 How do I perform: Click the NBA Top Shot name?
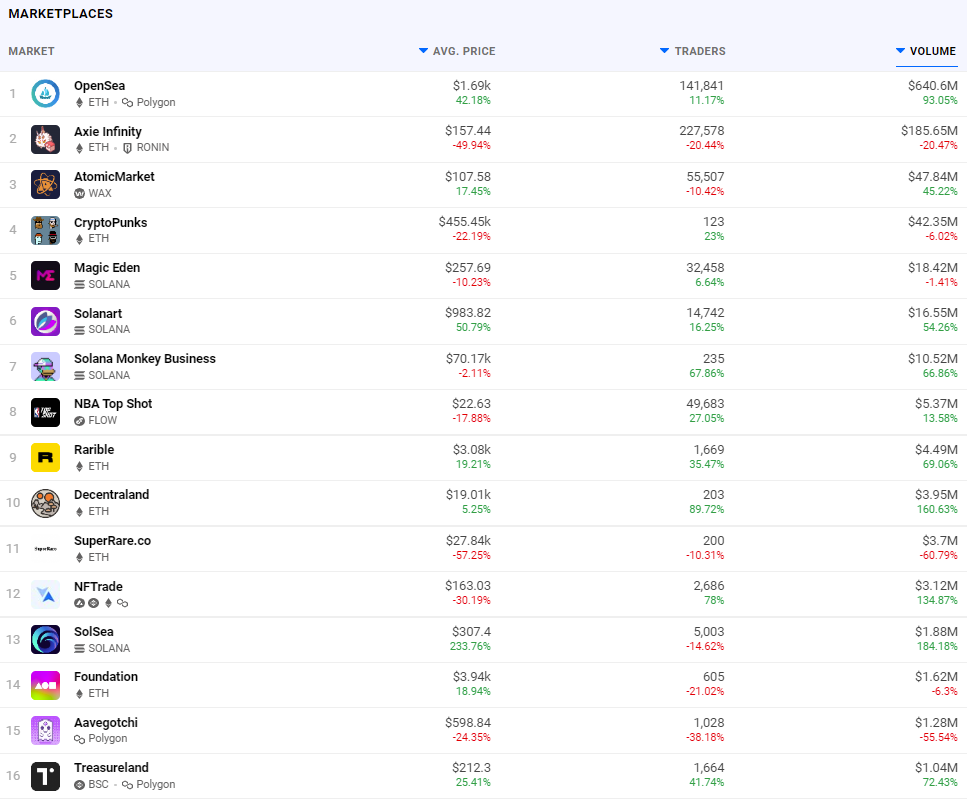pyautogui.click(x=113, y=404)
